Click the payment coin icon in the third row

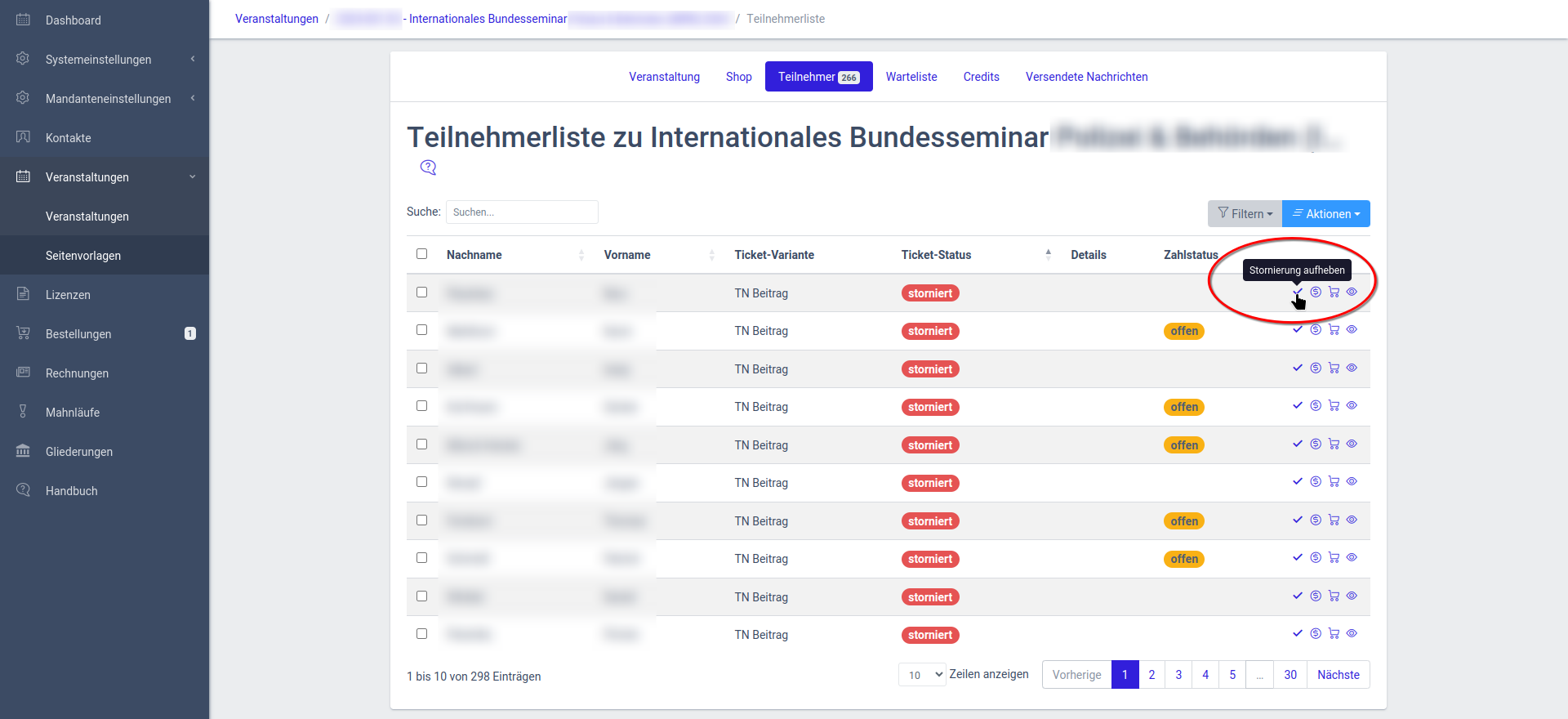tap(1316, 368)
